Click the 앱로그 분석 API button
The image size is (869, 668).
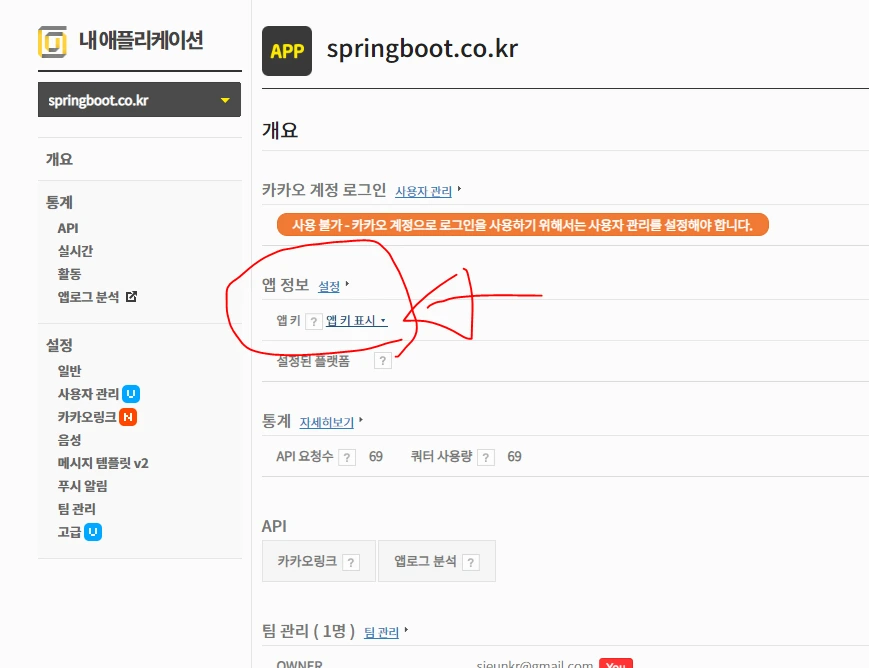click(437, 561)
